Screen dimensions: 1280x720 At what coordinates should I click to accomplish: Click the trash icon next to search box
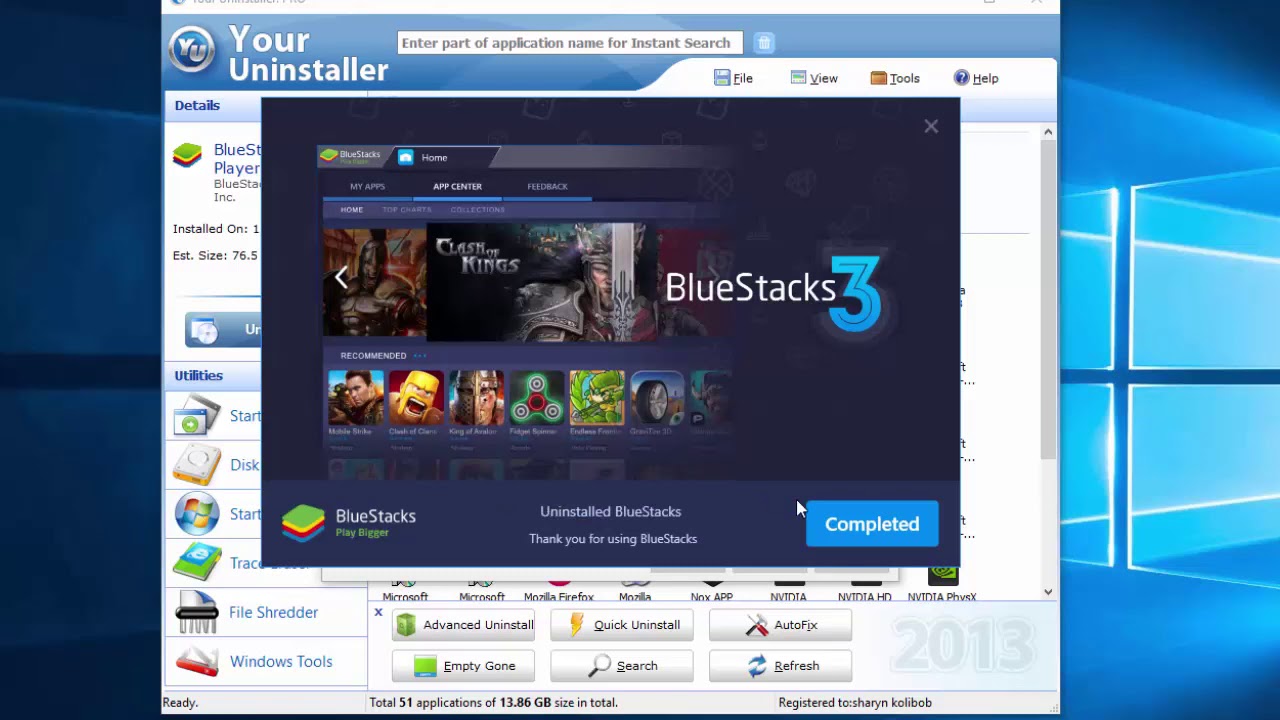point(764,43)
